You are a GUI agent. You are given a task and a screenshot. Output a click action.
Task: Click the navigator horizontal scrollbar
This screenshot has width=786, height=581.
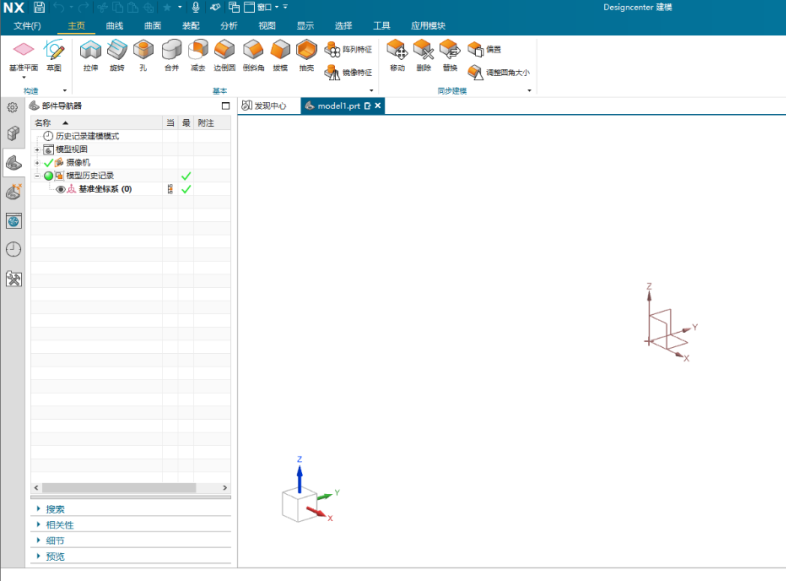pos(119,488)
